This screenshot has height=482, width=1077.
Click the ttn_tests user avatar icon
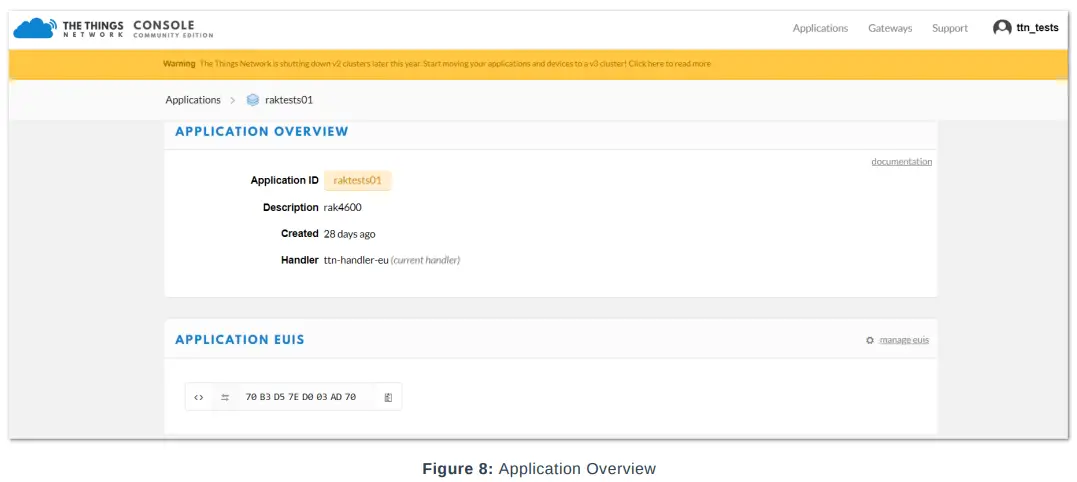click(x=1002, y=28)
